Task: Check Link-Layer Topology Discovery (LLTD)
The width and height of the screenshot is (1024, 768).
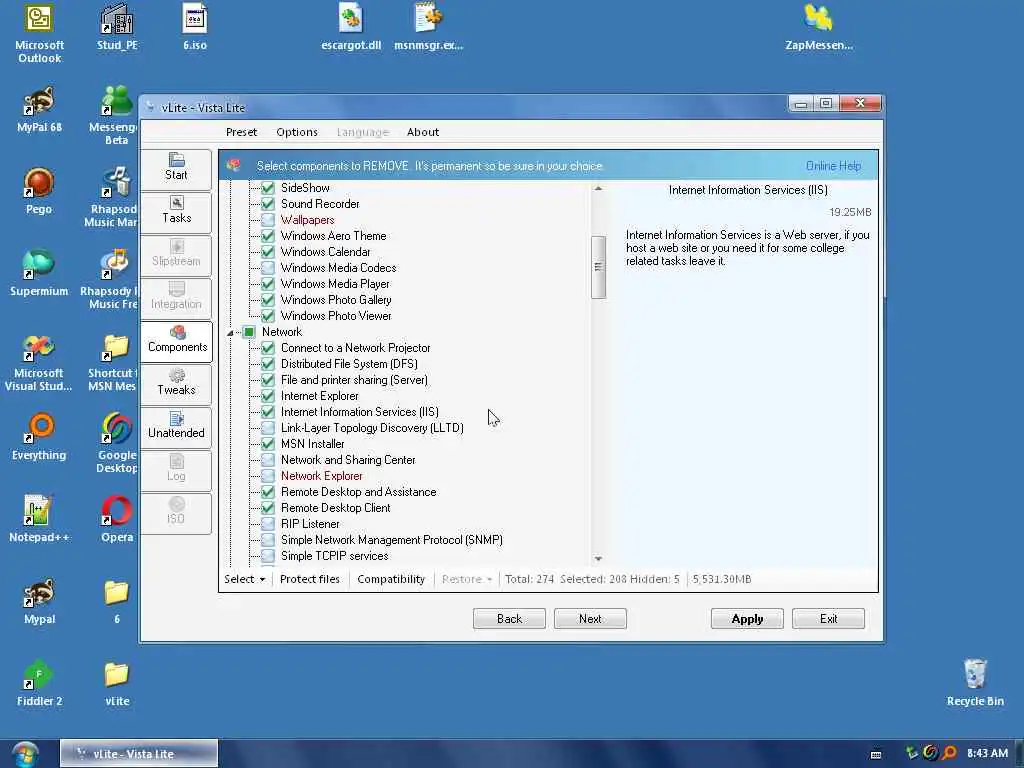Action: coord(268,428)
